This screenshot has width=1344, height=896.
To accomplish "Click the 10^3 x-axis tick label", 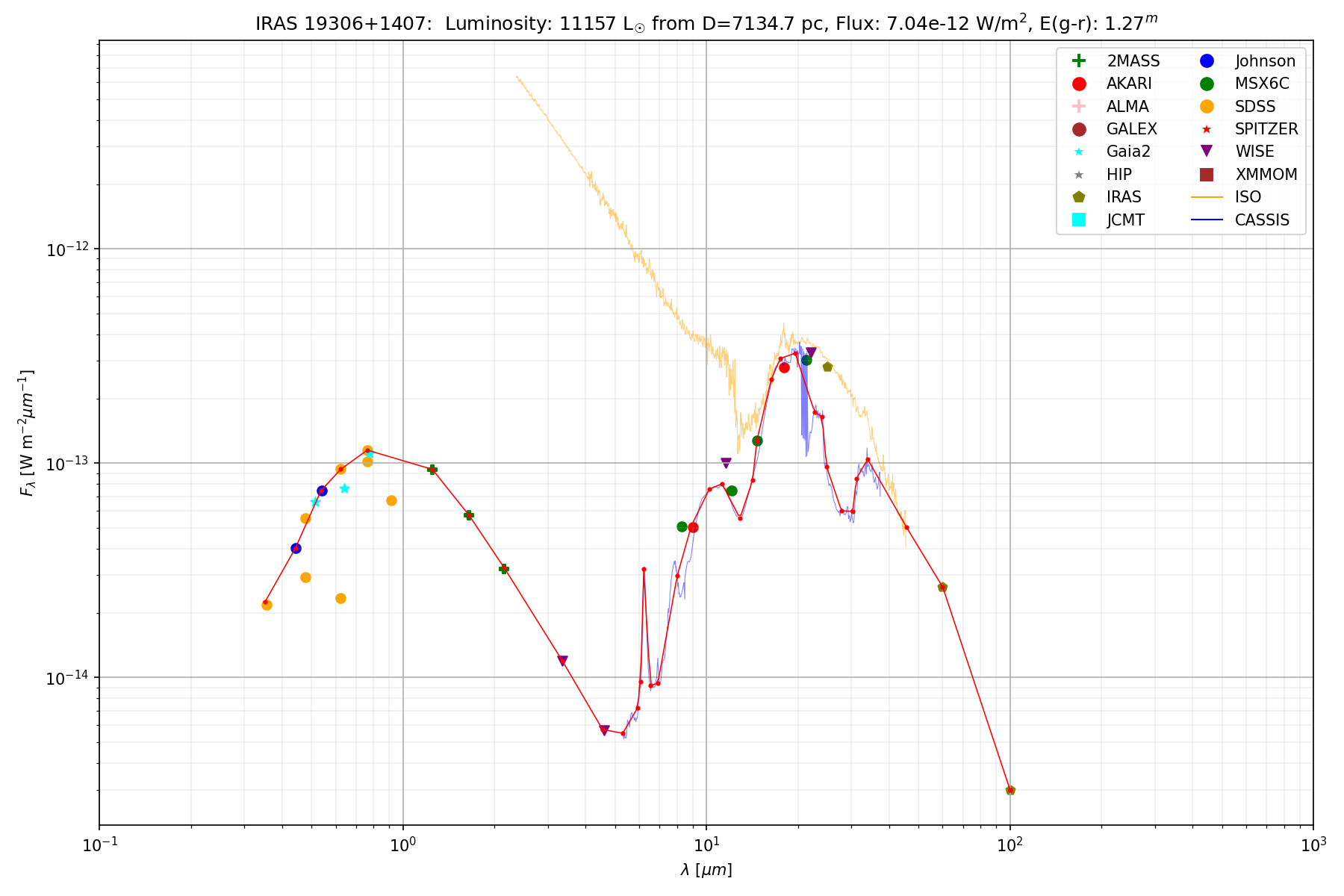I will (1313, 846).
